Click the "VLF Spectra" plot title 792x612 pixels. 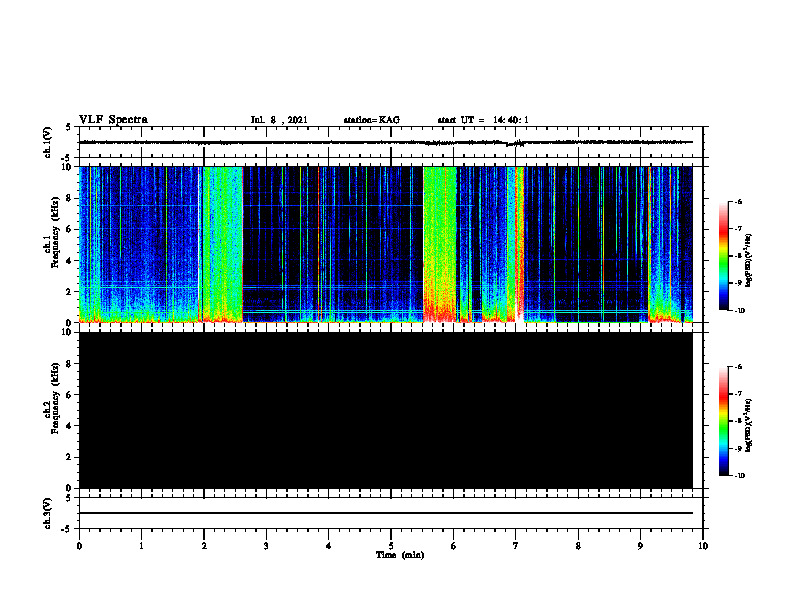point(113,120)
